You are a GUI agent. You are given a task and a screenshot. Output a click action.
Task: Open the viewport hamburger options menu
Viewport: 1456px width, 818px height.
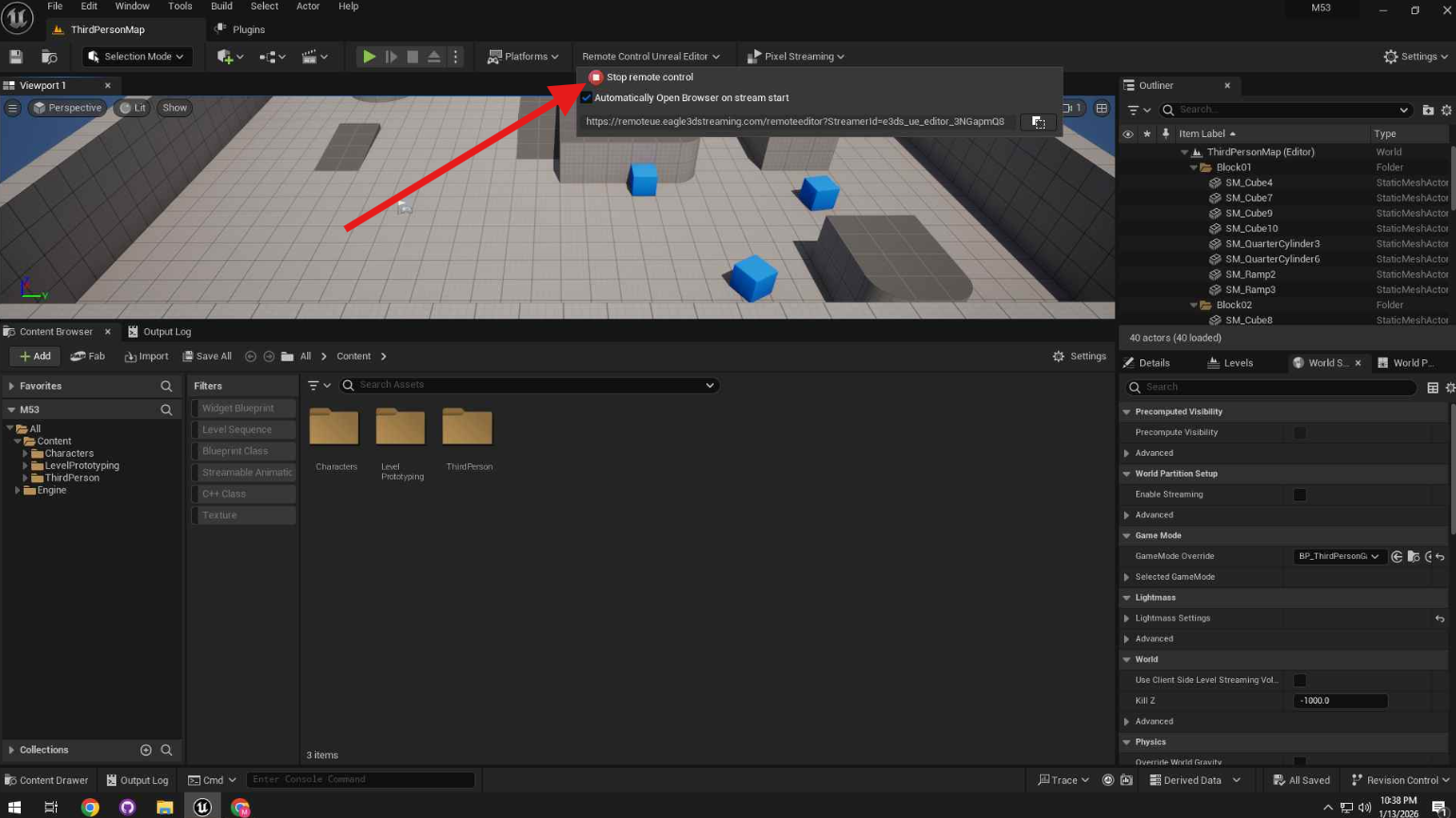pos(13,108)
